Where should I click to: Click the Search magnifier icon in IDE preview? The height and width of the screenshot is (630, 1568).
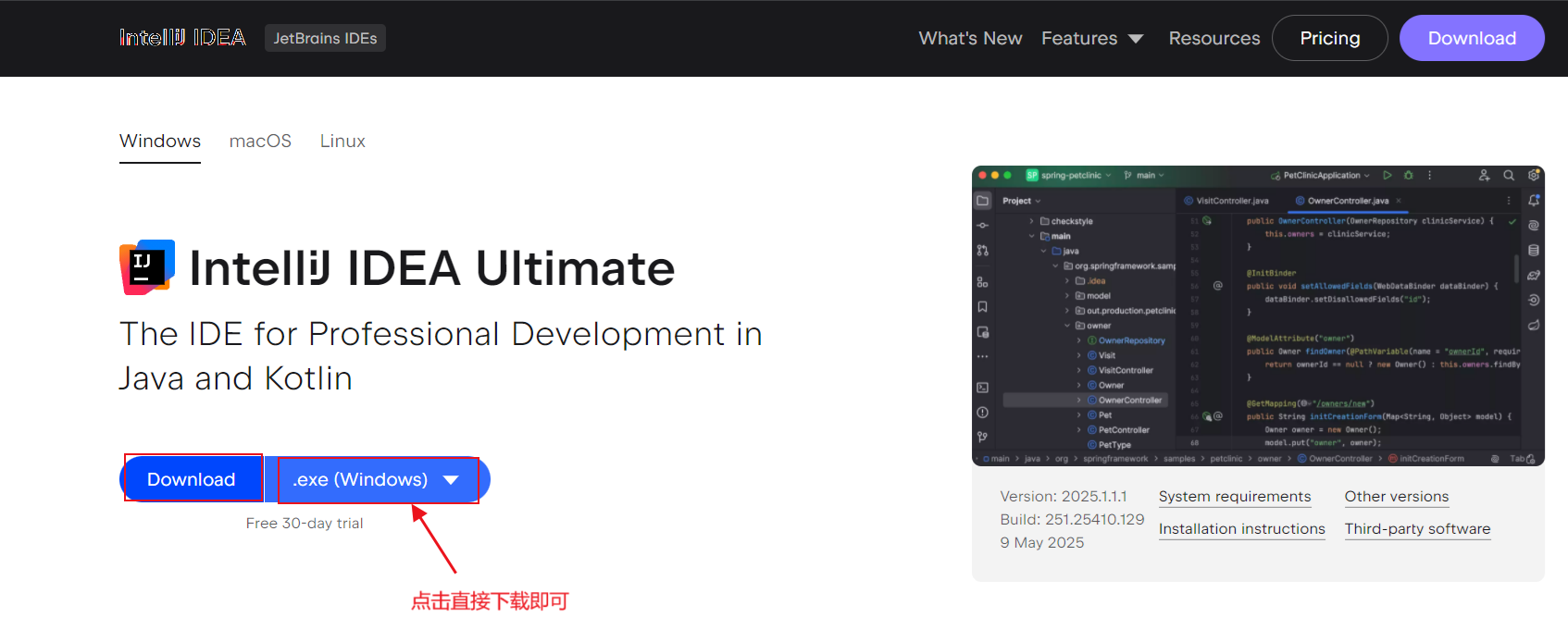(x=1509, y=175)
